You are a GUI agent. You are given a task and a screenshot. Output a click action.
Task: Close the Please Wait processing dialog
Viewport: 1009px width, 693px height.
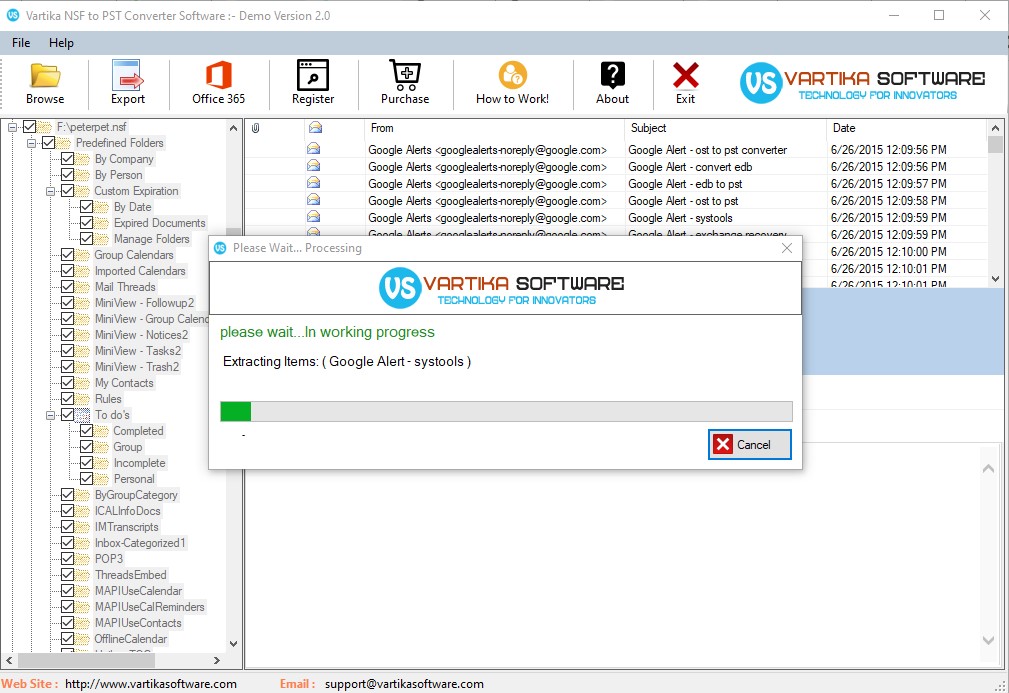pyautogui.click(x=786, y=248)
